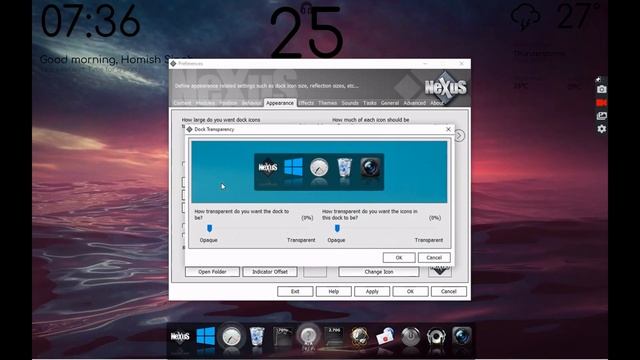Click the recycle bin in the transparency preview
Screen dimensions: 640x360
[x=344, y=168]
